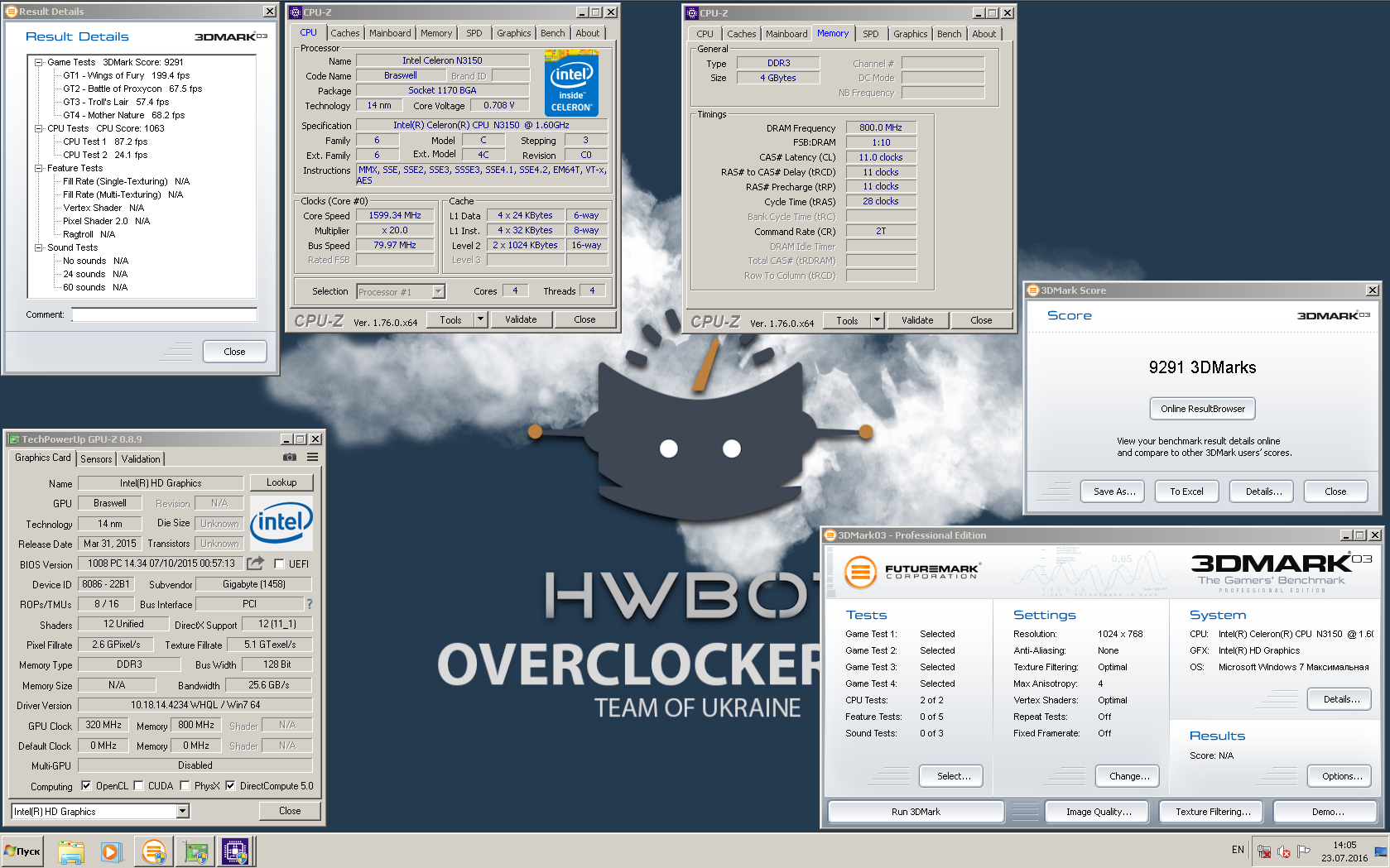Open the Action Center flag icon
The image size is (1390, 868).
coord(1304,851)
